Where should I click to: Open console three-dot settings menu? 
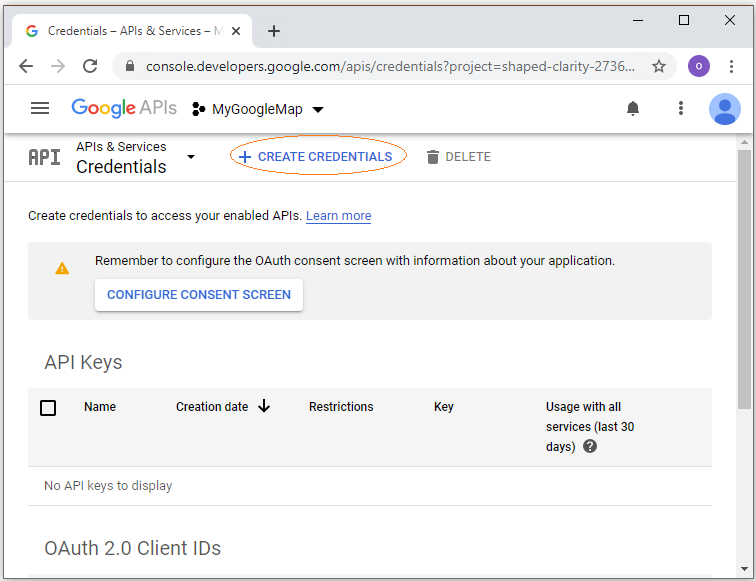tap(680, 108)
